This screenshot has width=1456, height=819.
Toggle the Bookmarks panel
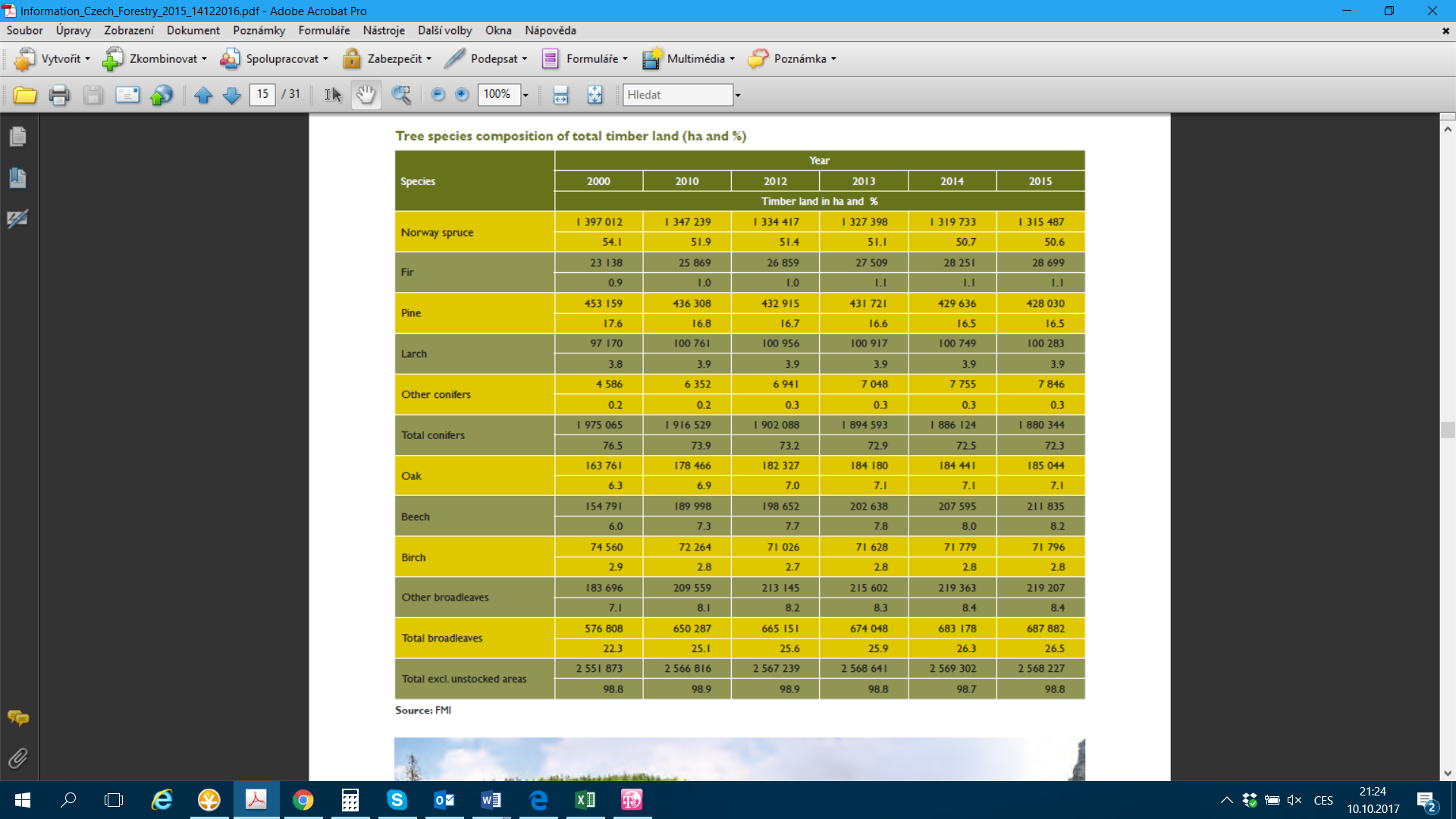(18, 178)
